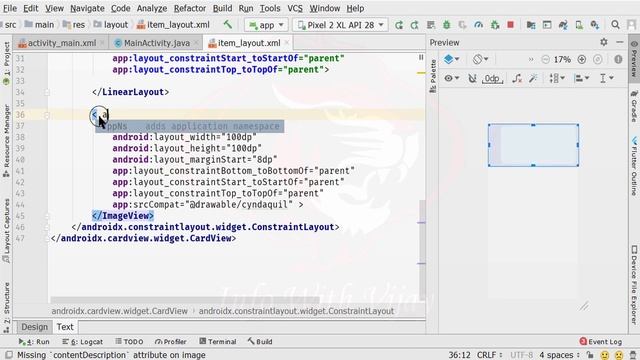Switch to MainActivity.java tab
Image resolution: width=640 pixels, height=360 pixels.
click(157, 43)
